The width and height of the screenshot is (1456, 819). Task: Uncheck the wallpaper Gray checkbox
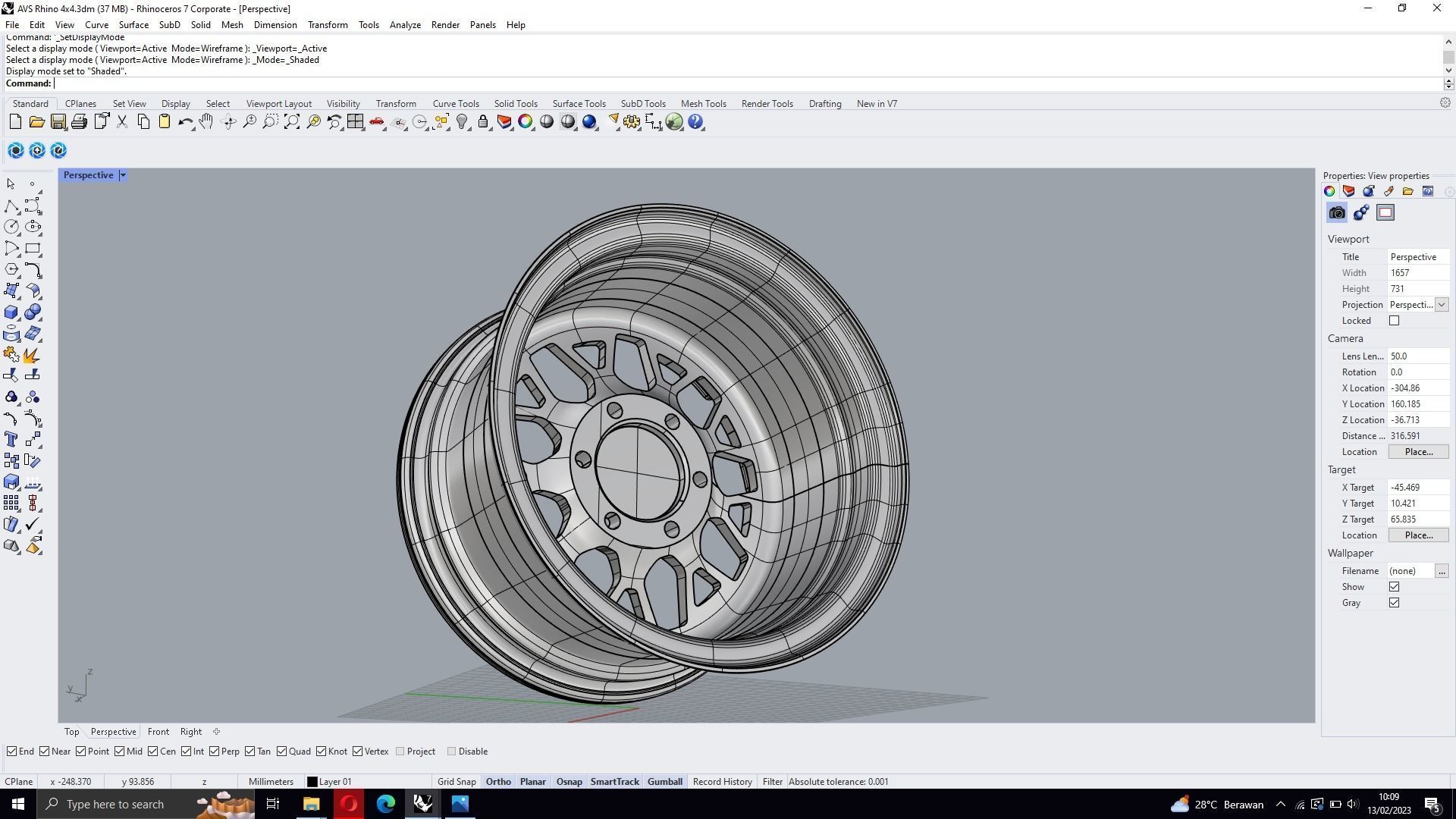coord(1394,603)
